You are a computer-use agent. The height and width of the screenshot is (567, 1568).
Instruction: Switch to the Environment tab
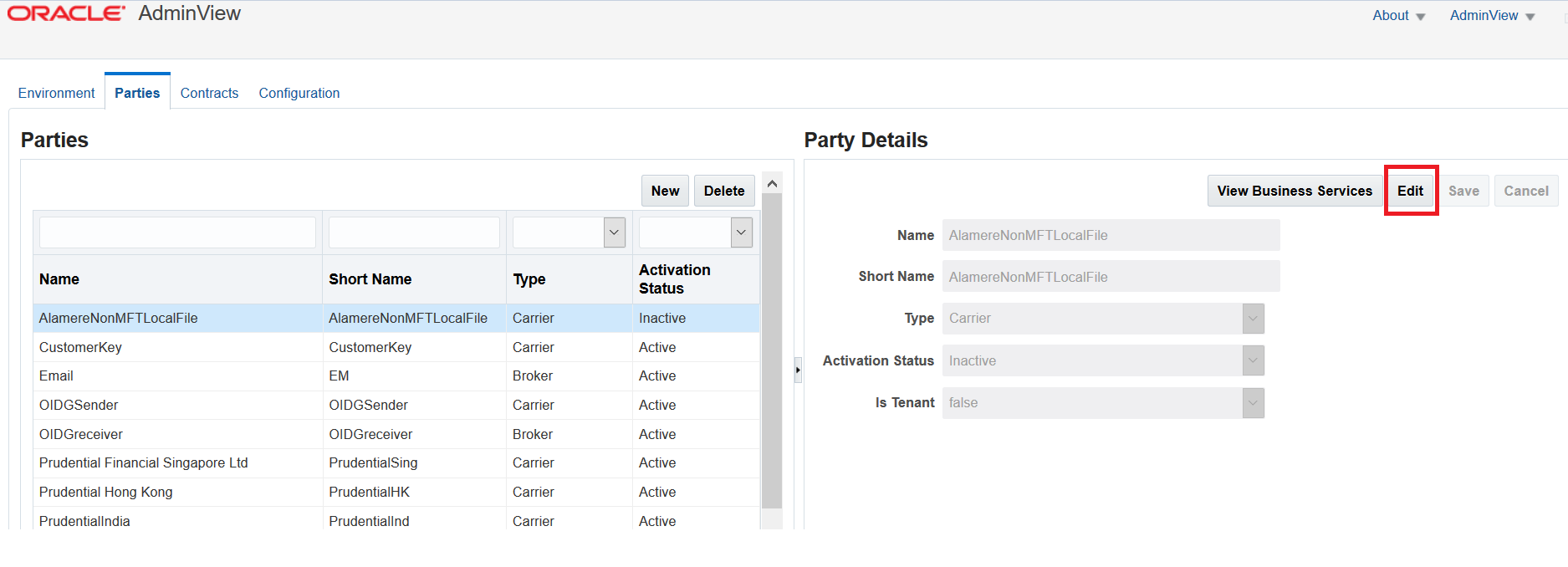(x=56, y=93)
